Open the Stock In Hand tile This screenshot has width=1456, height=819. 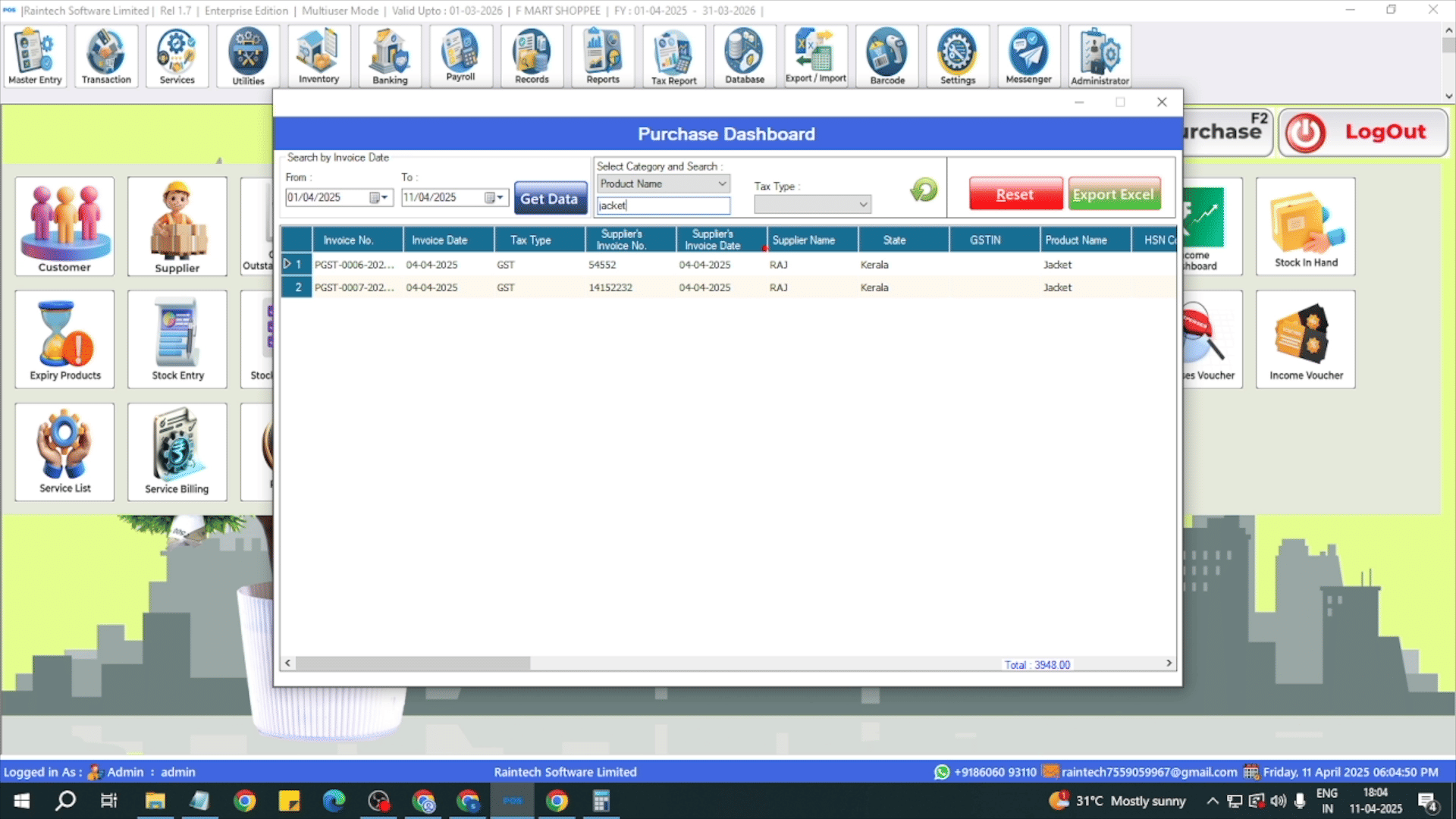(x=1306, y=226)
